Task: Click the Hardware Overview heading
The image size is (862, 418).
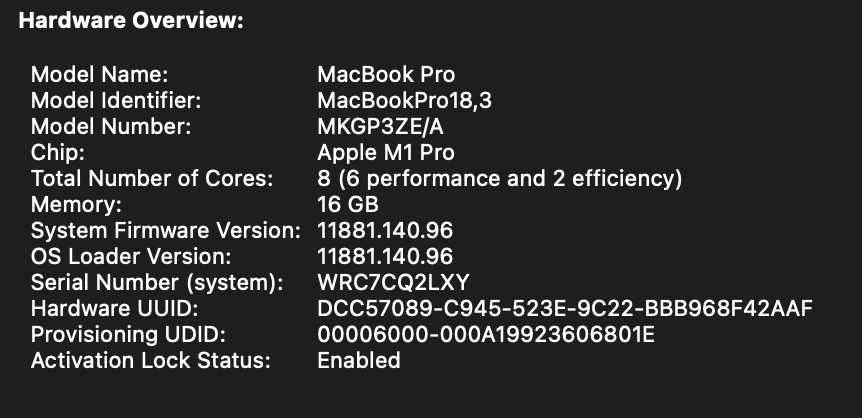Action: pyautogui.click(x=131, y=20)
